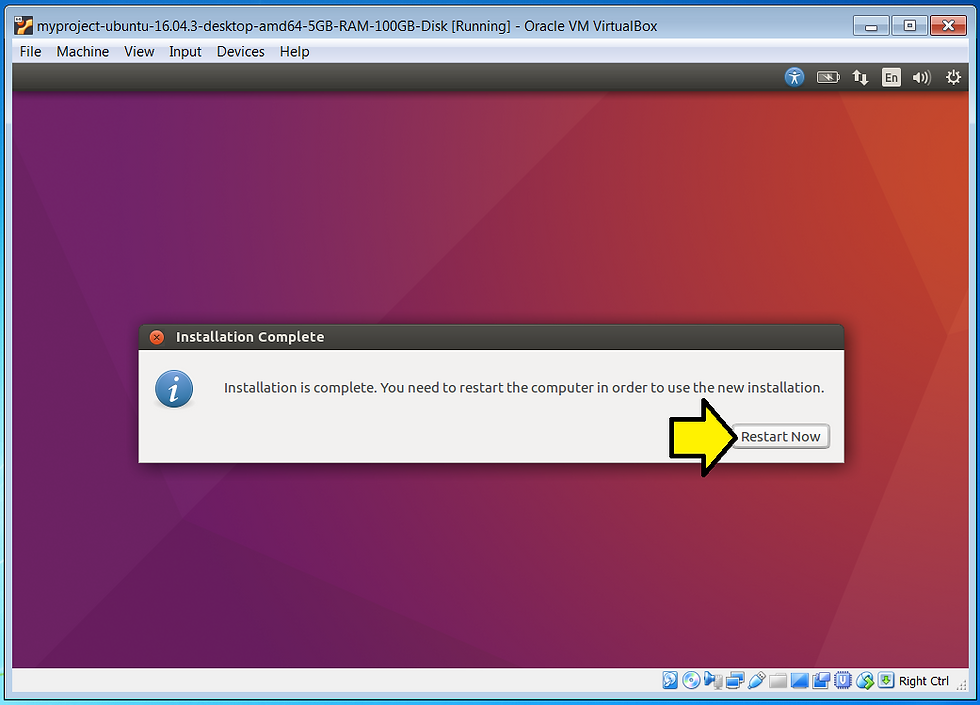Open the File menu

click(31, 52)
